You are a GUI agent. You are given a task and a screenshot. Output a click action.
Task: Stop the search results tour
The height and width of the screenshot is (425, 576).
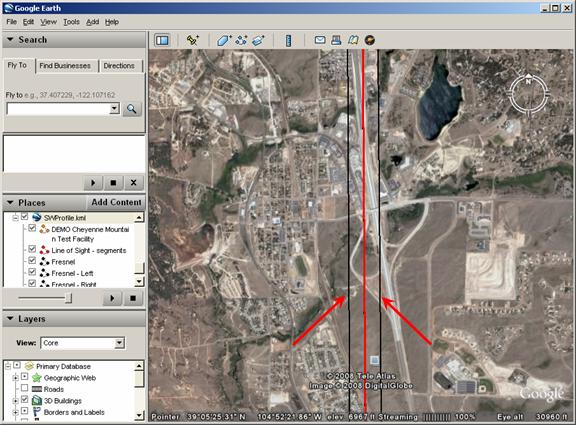pyautogui.click(x=113, y=183)
